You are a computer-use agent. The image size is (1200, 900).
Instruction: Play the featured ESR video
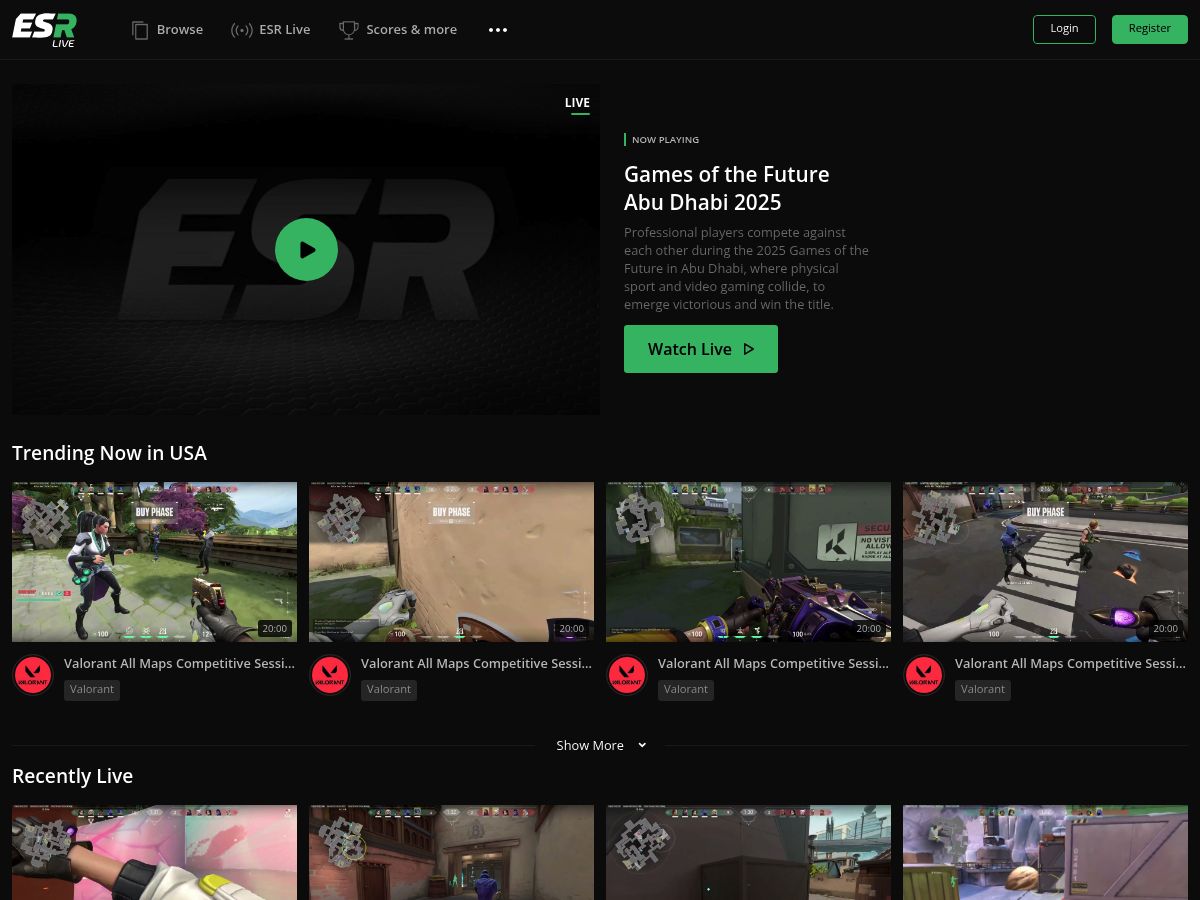pyautogui.click(x=306, y=249)
